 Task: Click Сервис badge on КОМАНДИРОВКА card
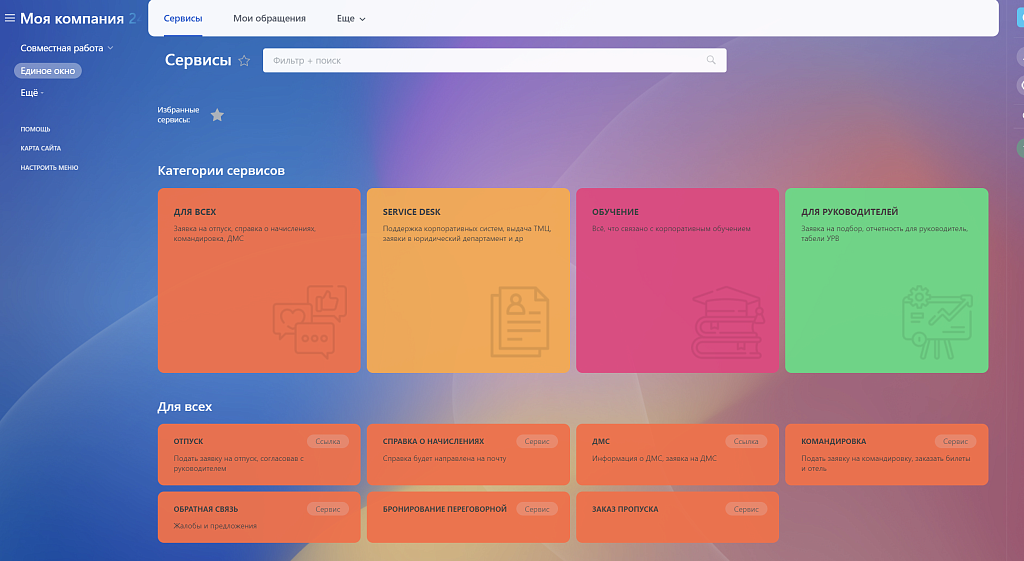[x=955, y=441]
